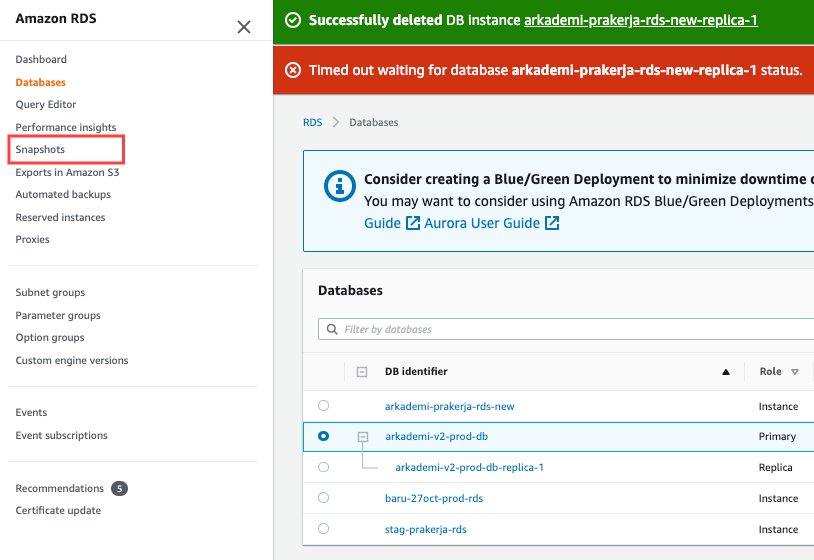Click the DB identifier ascending sort arrow

click(726, 372)
